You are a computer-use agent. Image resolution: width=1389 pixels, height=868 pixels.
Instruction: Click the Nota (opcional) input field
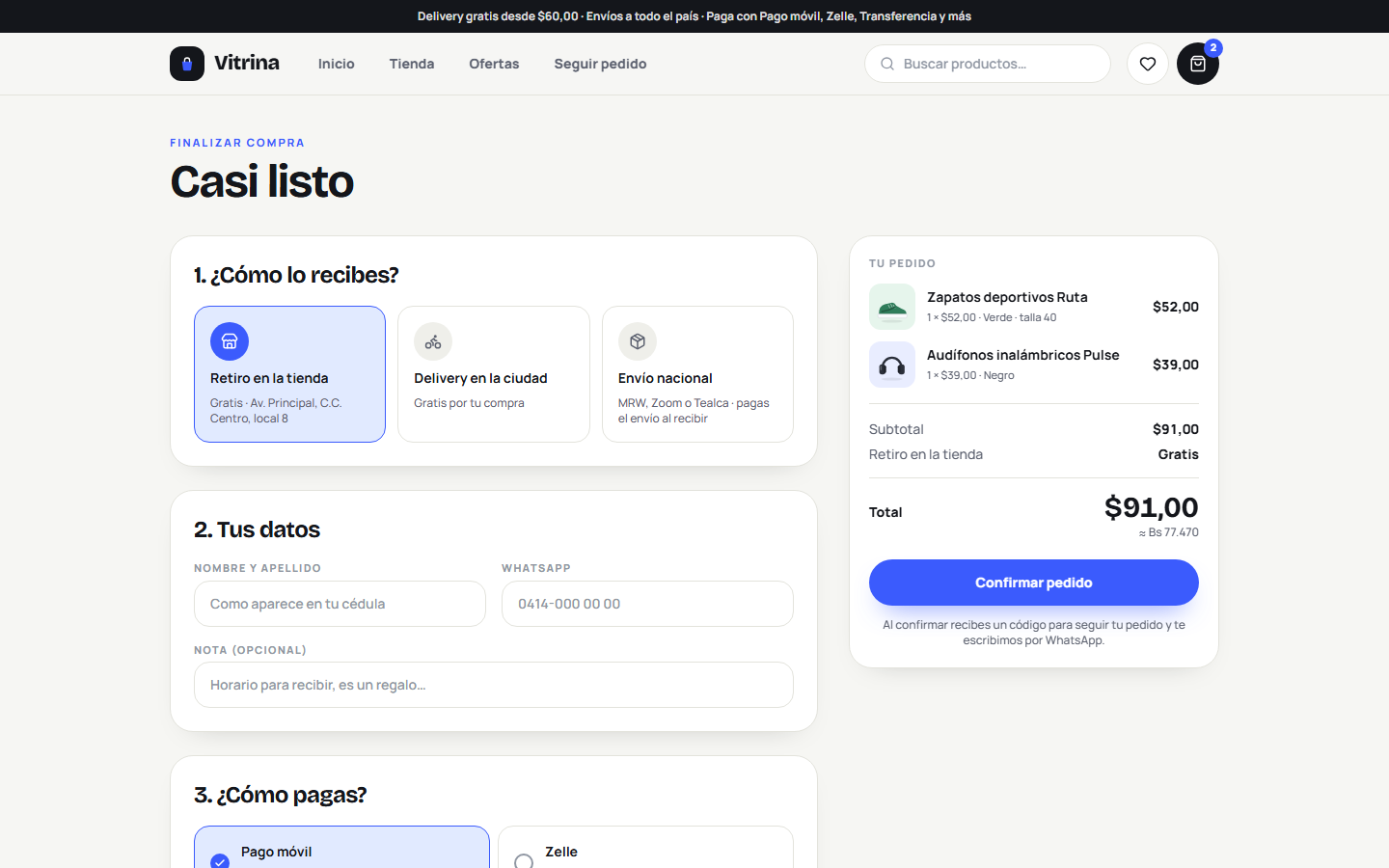click(494, 685)
